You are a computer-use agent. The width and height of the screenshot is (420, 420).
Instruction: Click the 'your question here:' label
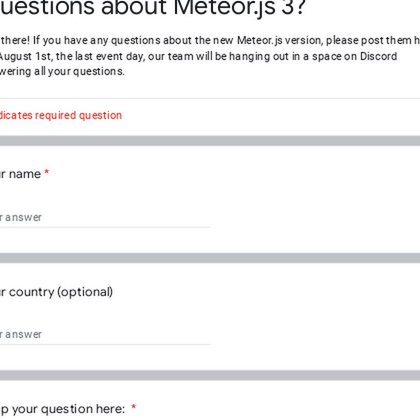pyautogui.click(x=63, y=409)
